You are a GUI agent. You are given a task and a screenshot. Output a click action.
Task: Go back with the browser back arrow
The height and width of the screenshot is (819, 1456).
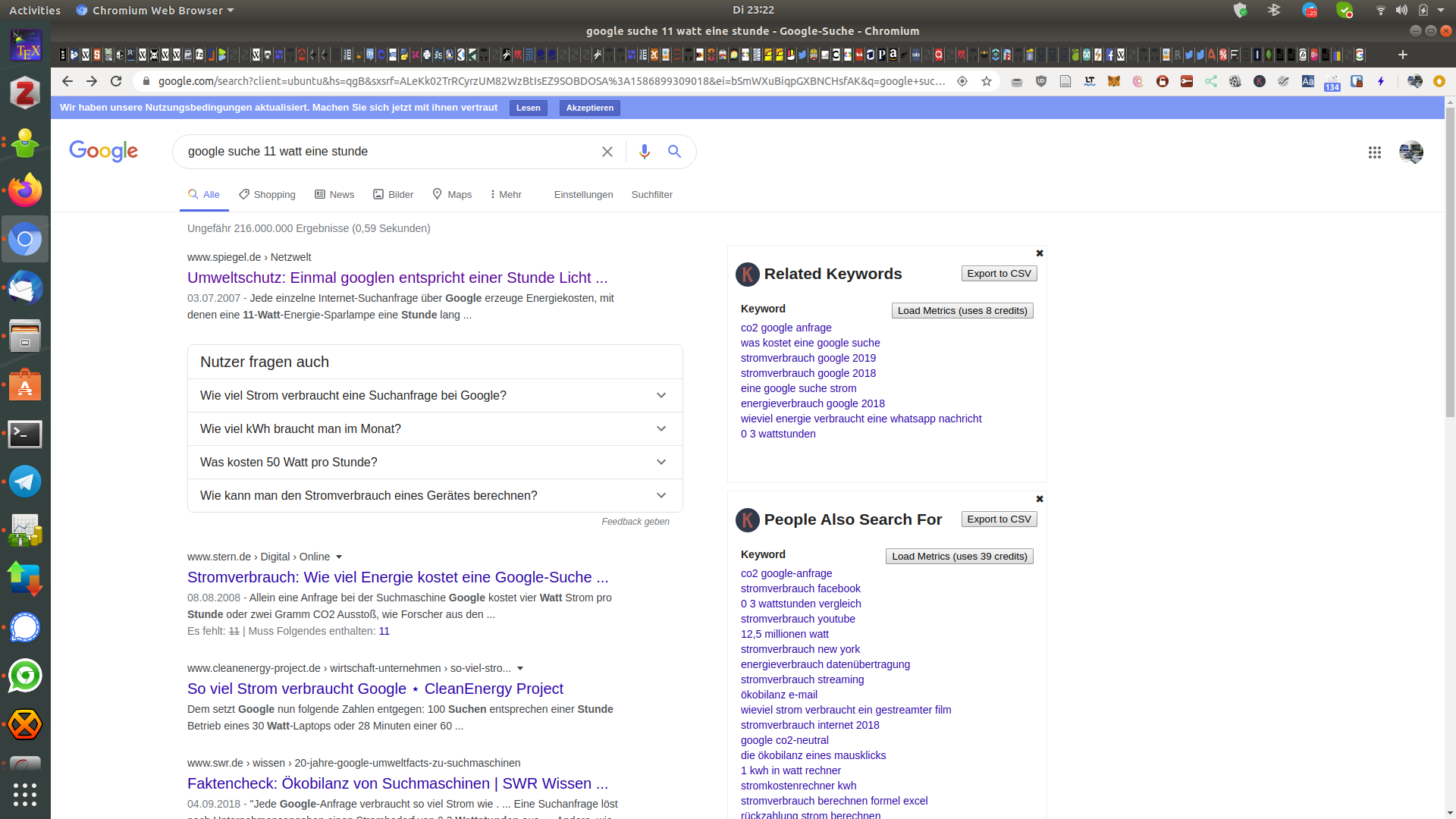coord(67,81)
